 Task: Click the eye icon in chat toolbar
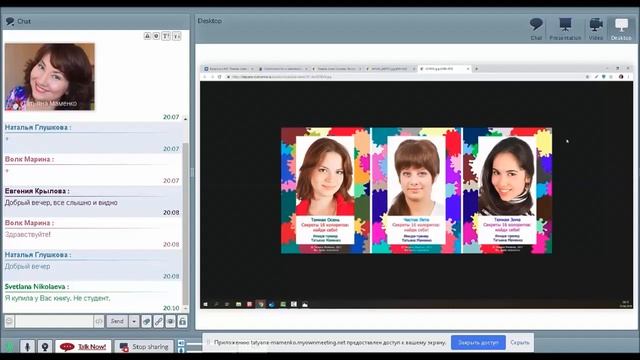170,321
